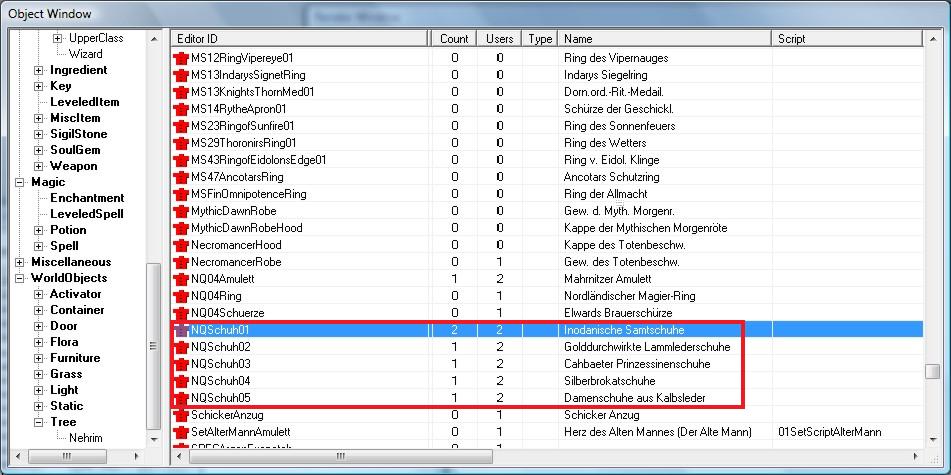The height and width of the screenshot is (475, 951).
Task: Select the Enchantment tree item
Action: (87, 198)
